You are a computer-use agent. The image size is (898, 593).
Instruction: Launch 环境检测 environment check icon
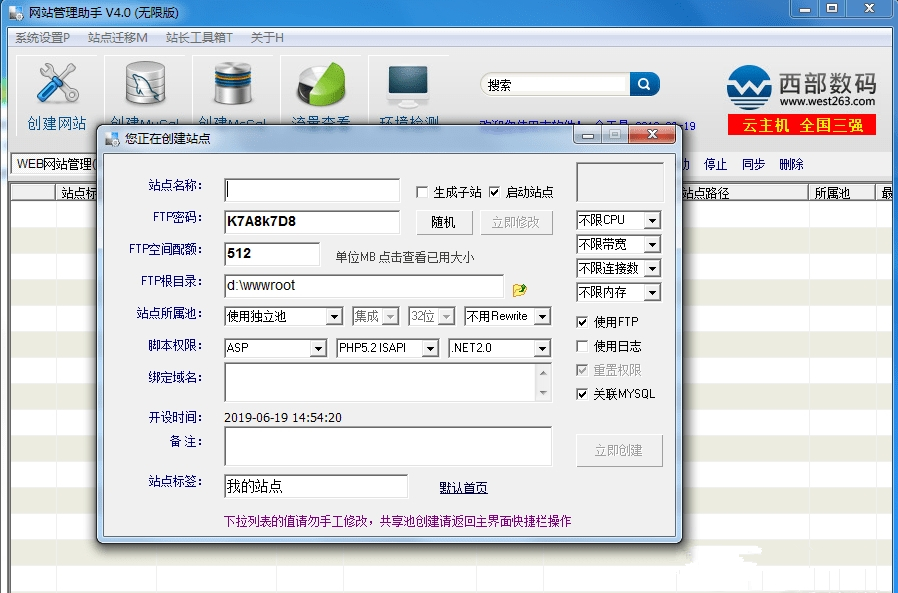(x=407, y=85)
